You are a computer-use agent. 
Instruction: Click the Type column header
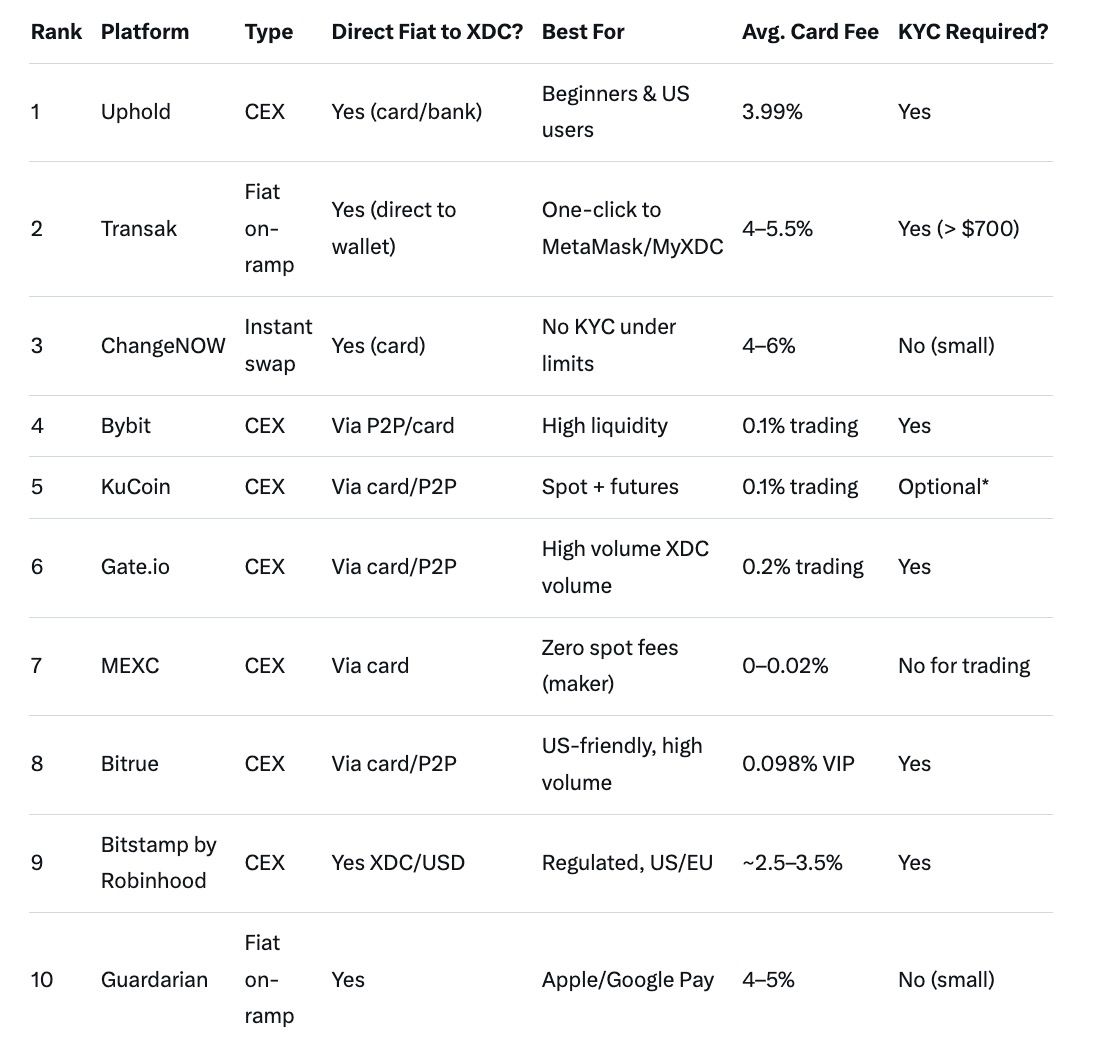coord(268,31)
